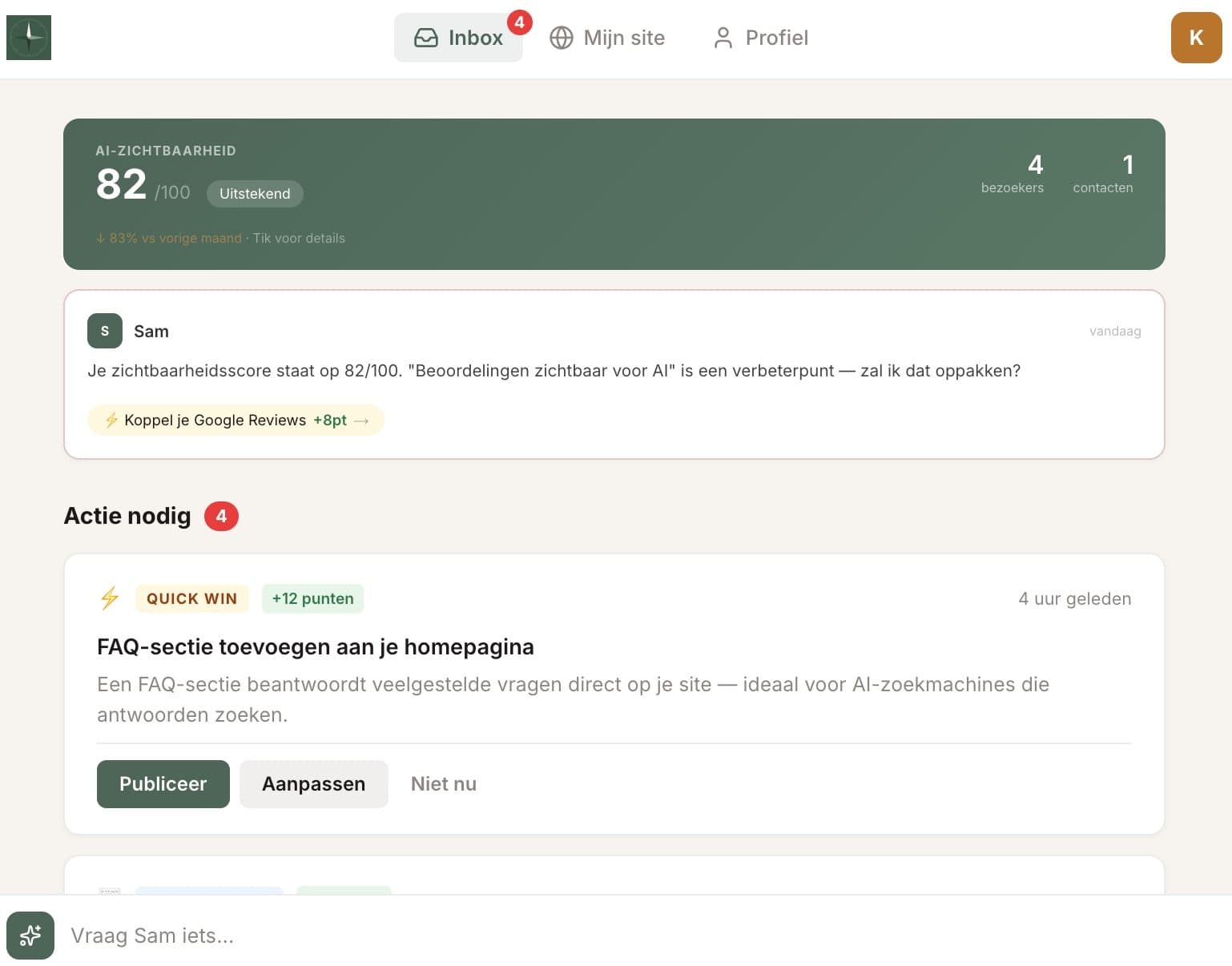This screenshot has width=1232, height=966.
Task: Click Tik voor details on the score card
Action: click(299, 238)
